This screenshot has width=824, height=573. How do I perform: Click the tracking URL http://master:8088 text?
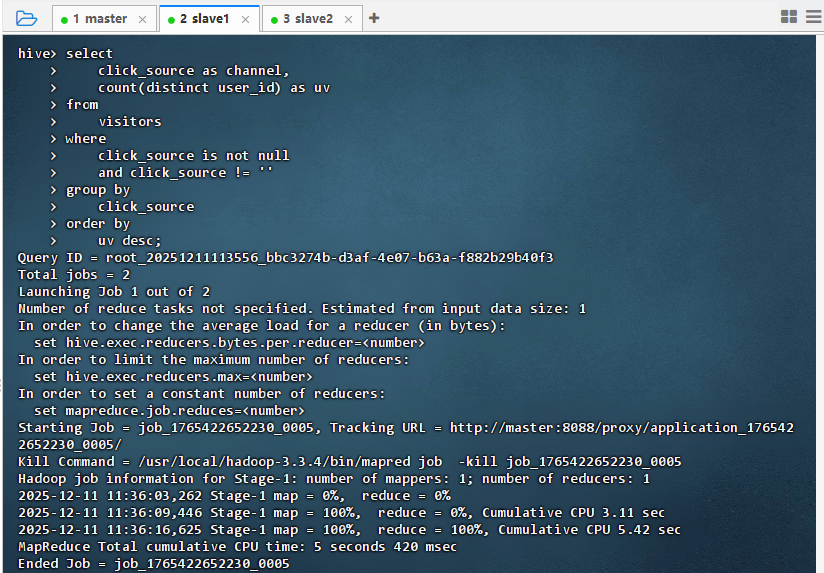pos(622,428)
